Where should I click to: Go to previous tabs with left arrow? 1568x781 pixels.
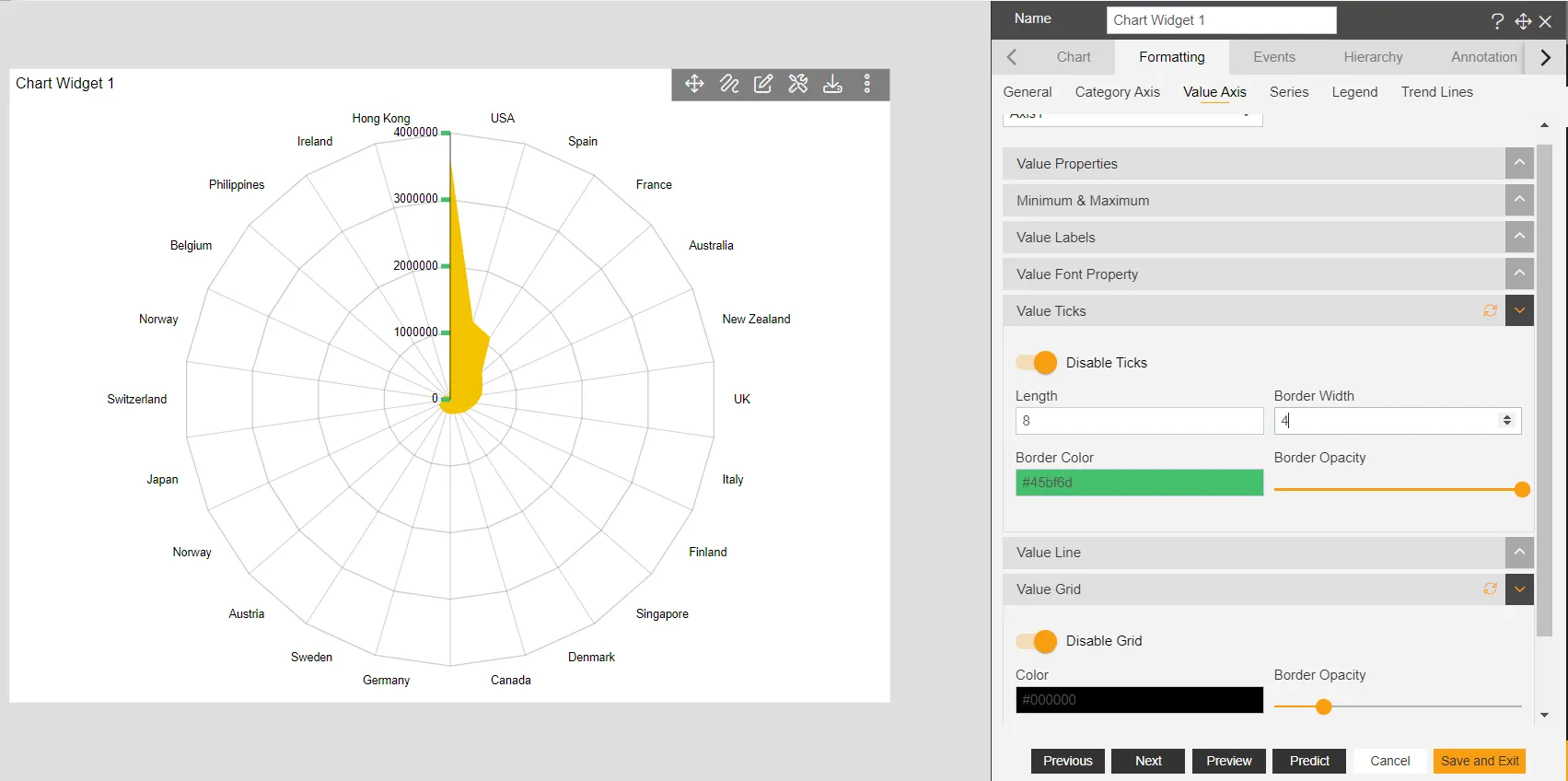1012,57
